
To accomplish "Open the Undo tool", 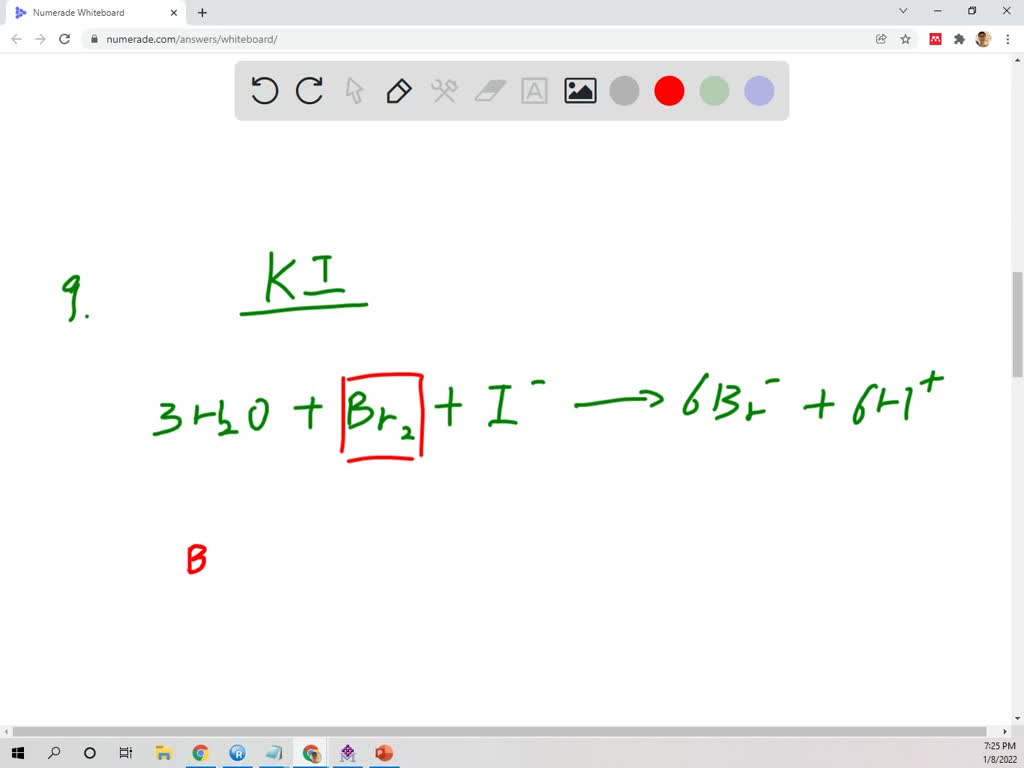I will pyautogui.click(x=264, y=91).
